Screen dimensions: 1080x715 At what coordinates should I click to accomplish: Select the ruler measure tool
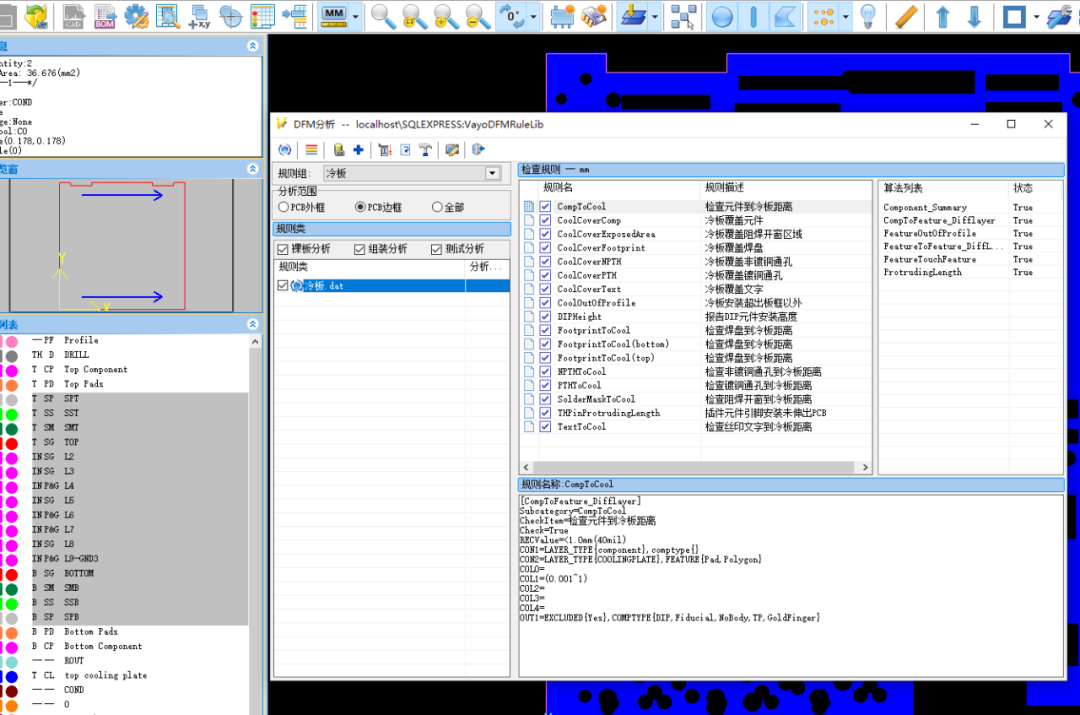[x=906, y=17]
